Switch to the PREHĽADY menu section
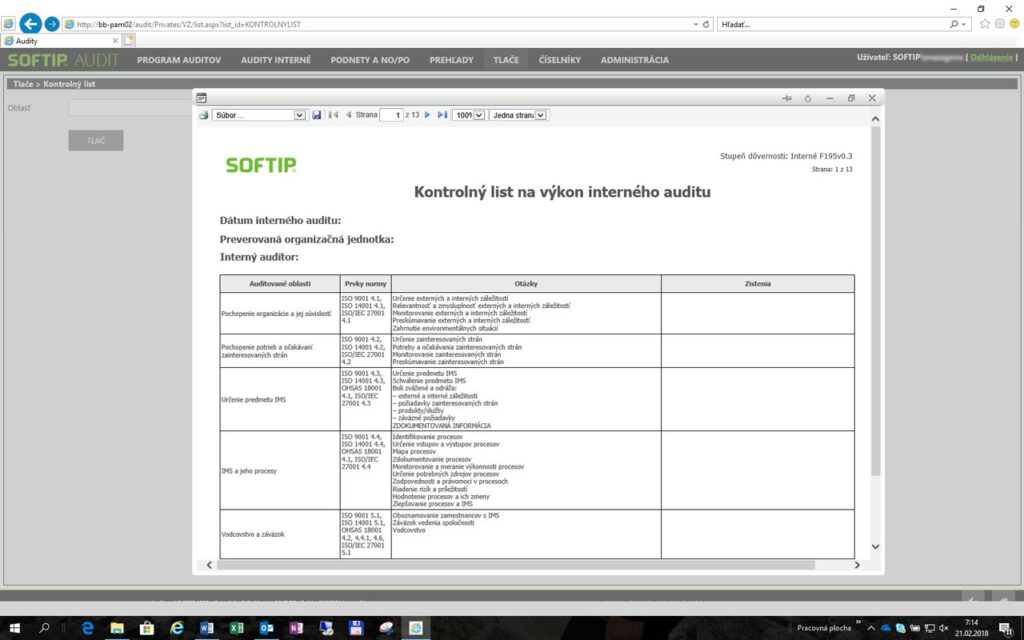 click(x=451, y=59)
